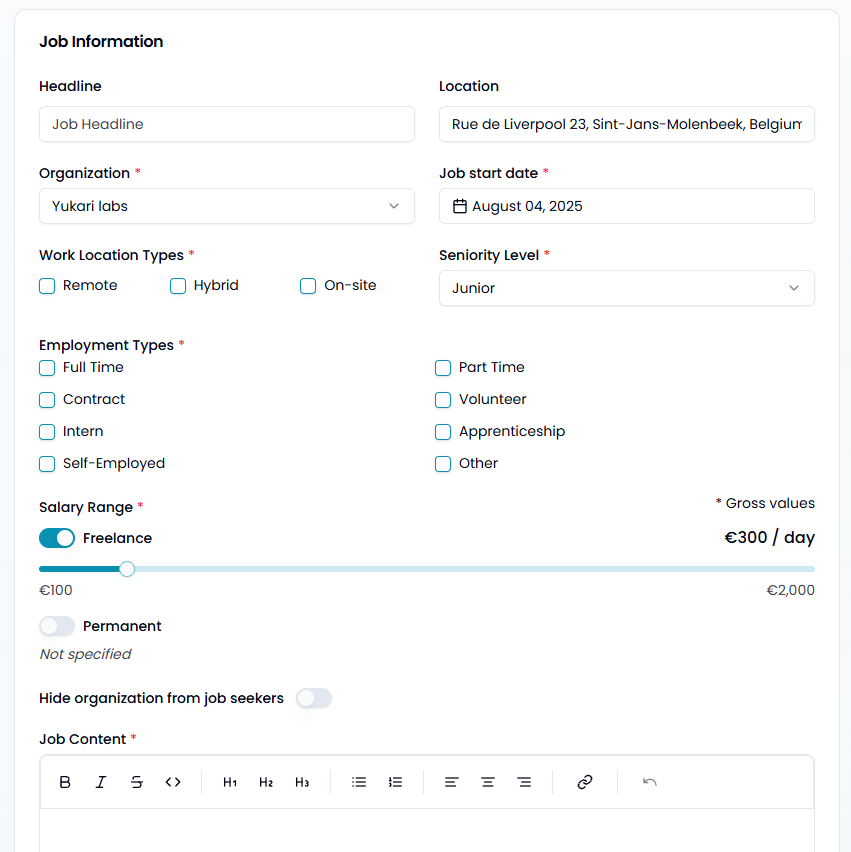The width and height of the screenshot is (851, 852).
Task: Apply bold formatting in the Job Content editor
Action: tap(65, 782)
